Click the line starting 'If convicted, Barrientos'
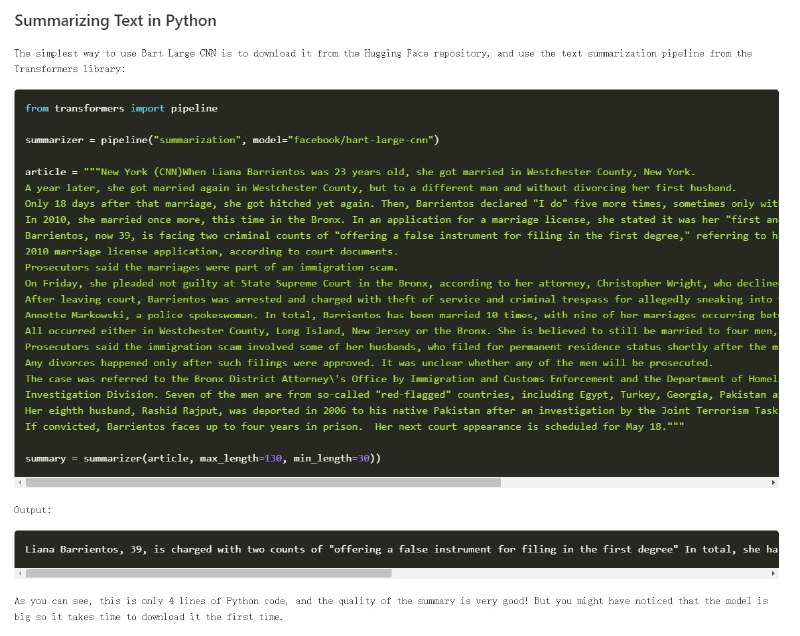 pyautogui.click(x=355, y=426)
